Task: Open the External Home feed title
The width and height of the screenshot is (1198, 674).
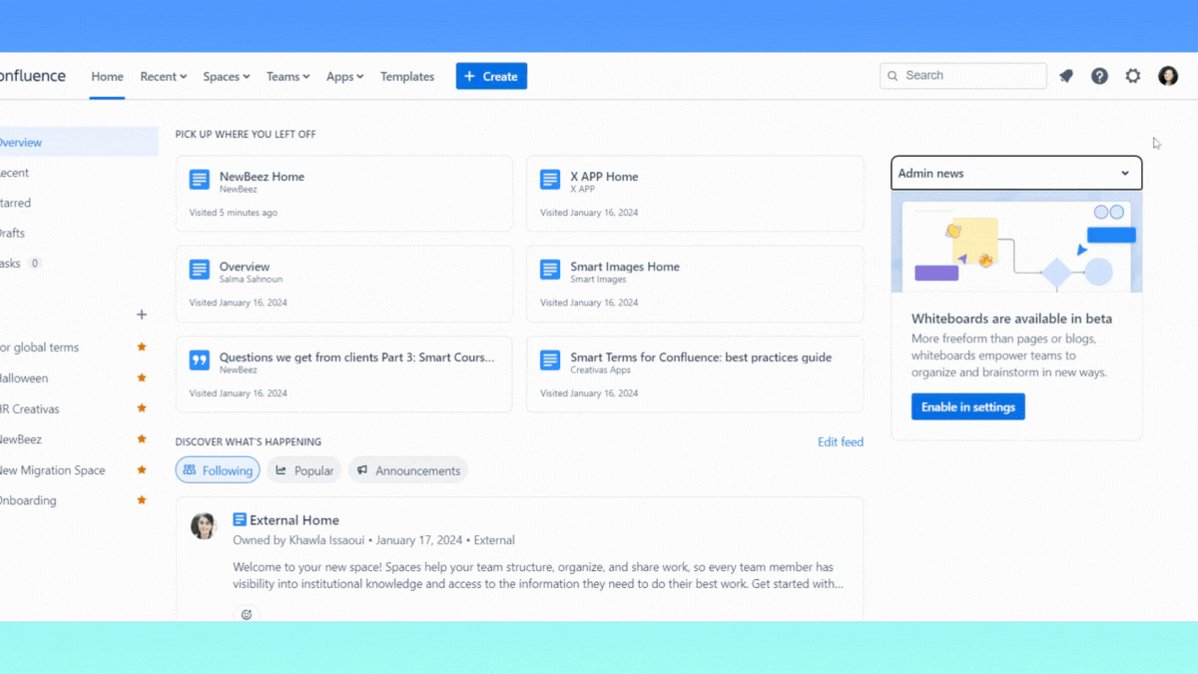Action: click(294, 520)
